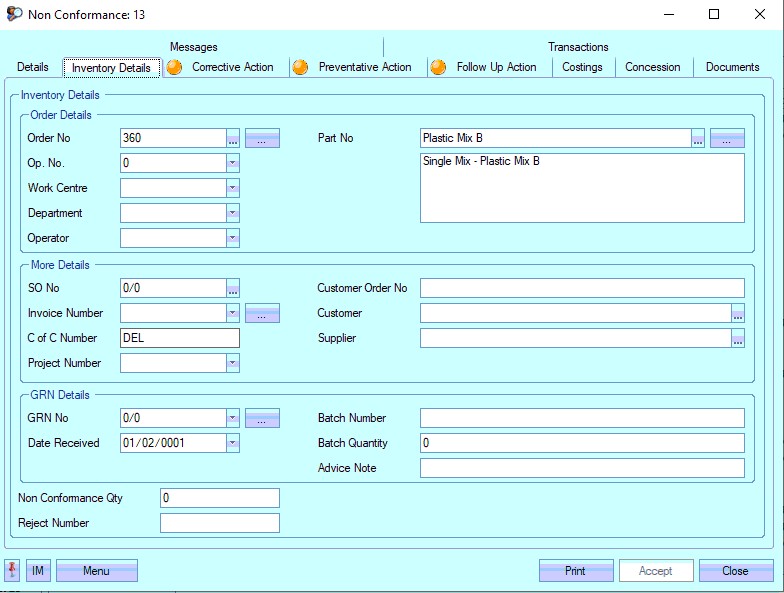Click the small ellipsis next to SO No
The width and height of the screenshot is (784, 593).
tap(233, 288)
